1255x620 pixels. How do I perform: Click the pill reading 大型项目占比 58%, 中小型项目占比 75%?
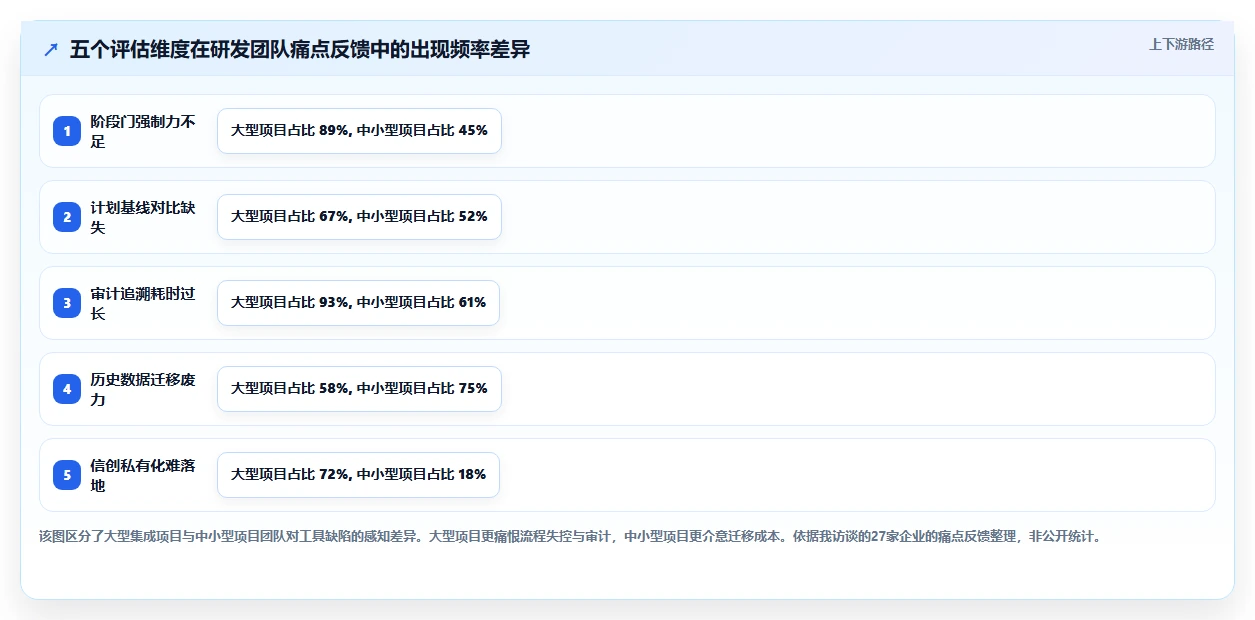point(359,389)
